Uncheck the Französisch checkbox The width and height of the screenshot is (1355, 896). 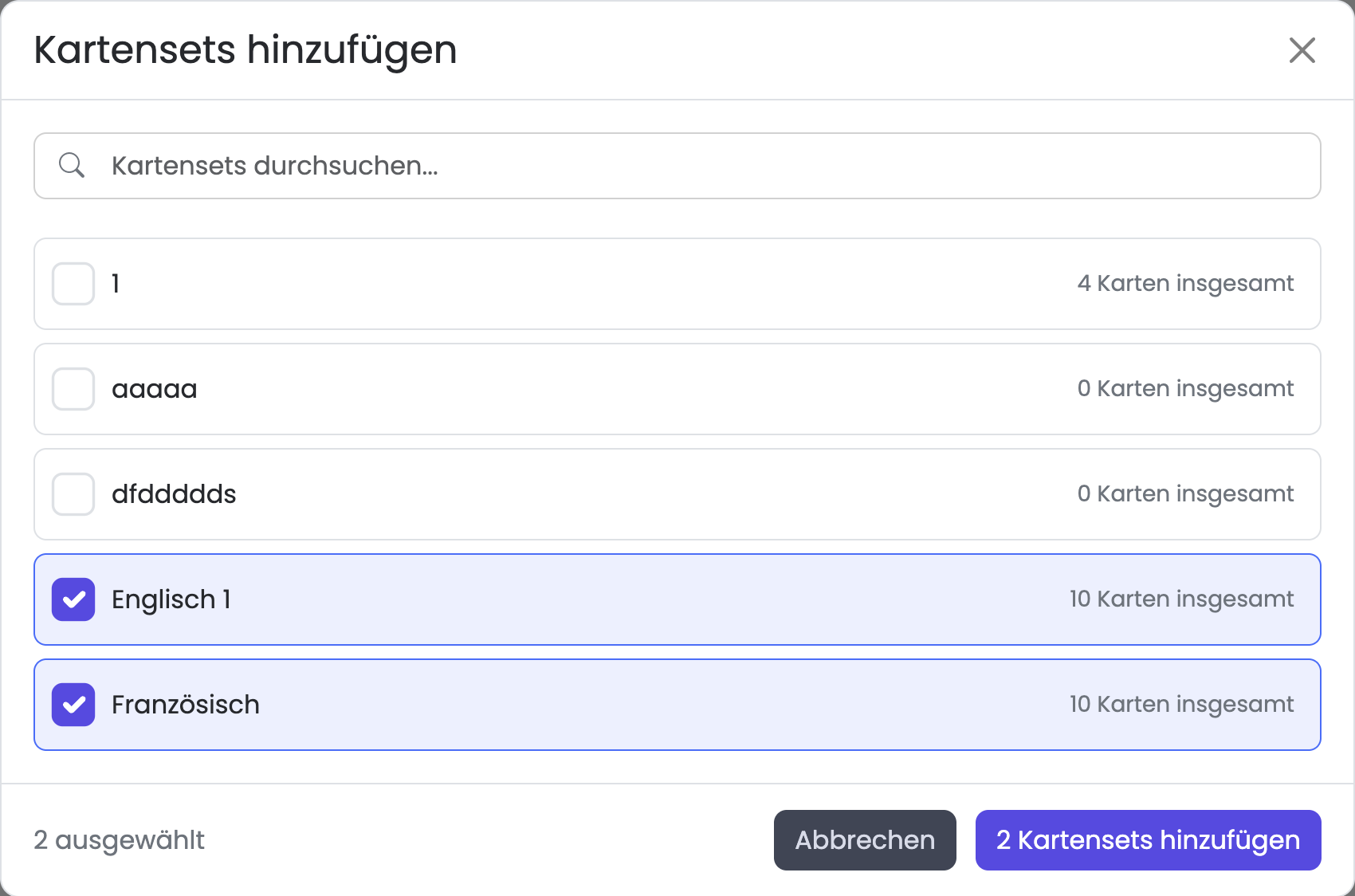click(x=73, y=705)
